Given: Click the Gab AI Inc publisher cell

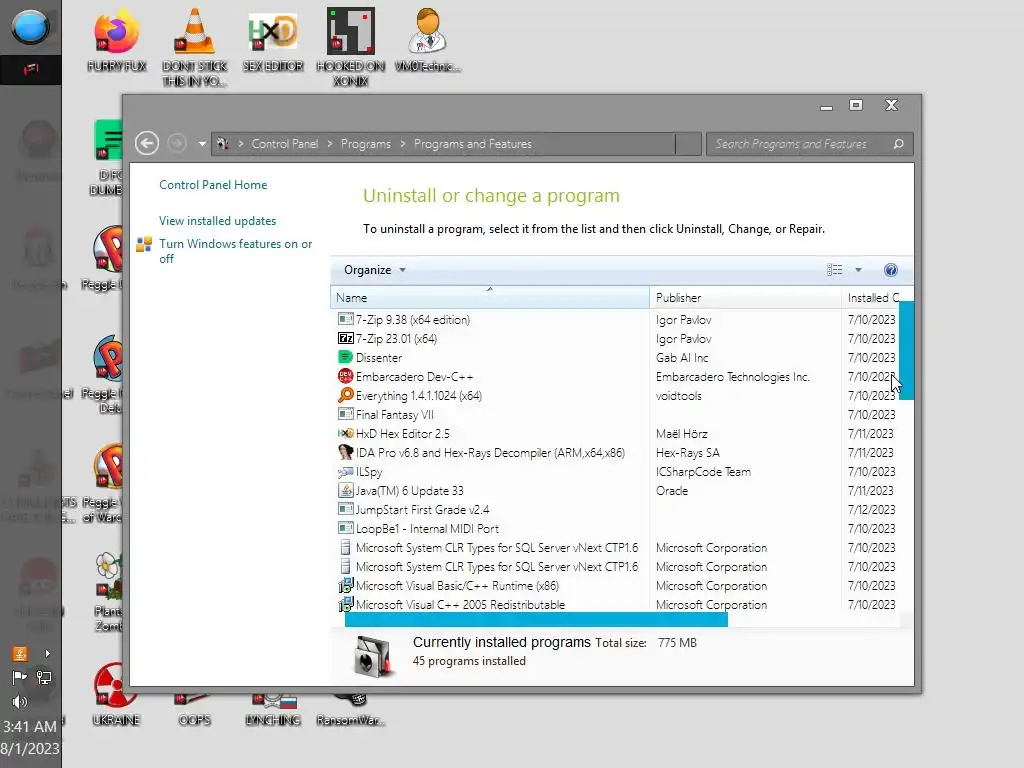Looking at the screenshot, I should (x=682, y=358).
